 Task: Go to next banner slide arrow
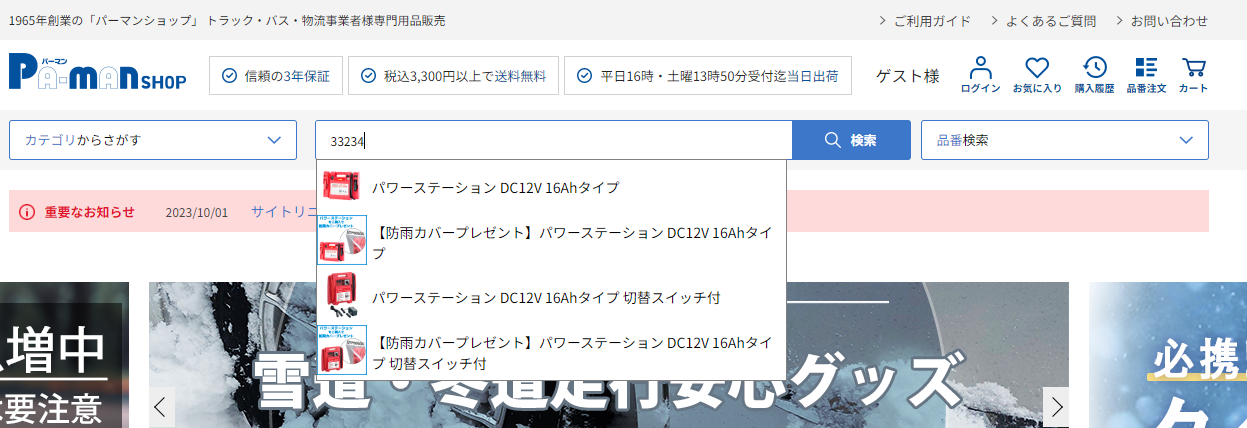pos(1056,407)
